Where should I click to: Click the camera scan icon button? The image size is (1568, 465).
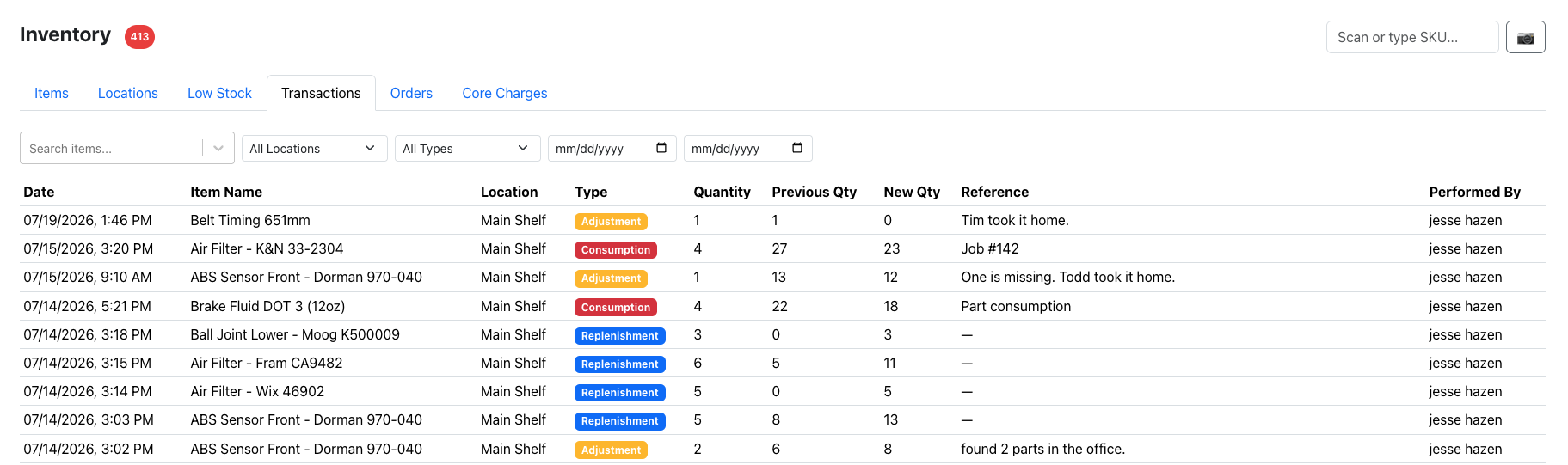(x=1525, y=37)
